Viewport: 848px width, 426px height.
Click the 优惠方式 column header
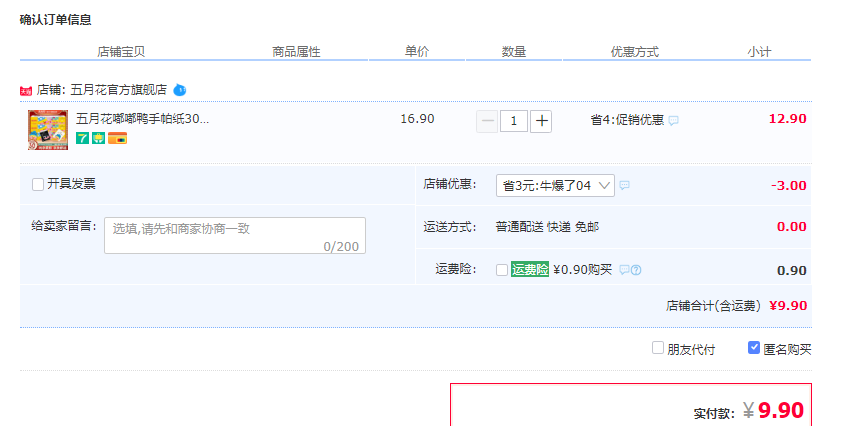[x=635, y=52]
